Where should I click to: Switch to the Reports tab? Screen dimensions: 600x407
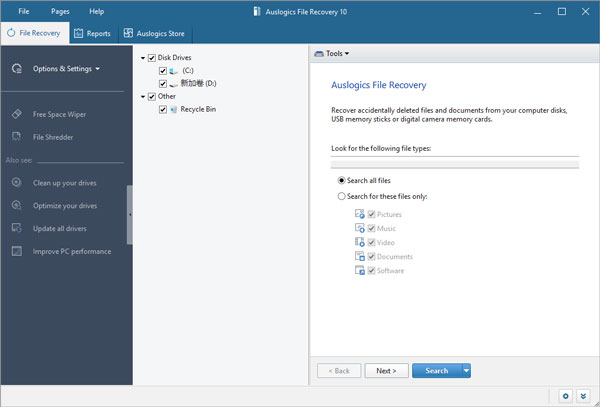92,34
